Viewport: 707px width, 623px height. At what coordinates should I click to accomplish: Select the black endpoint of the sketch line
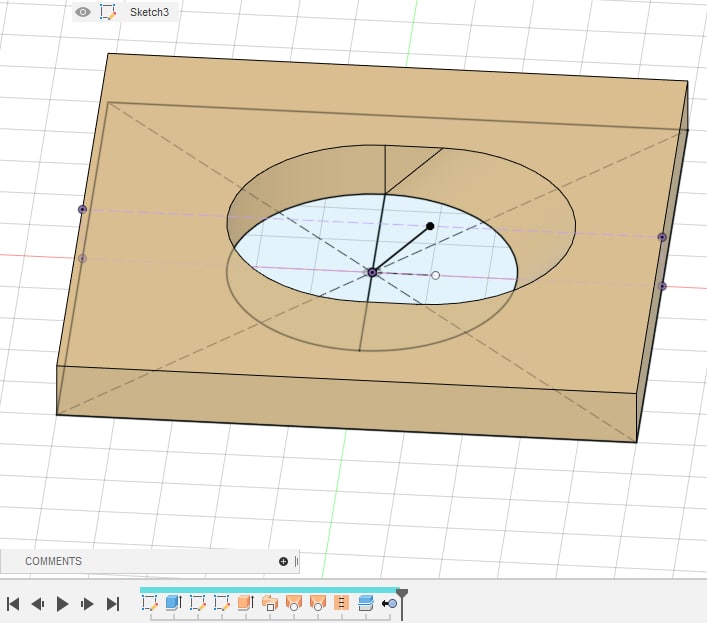(430, 226)
